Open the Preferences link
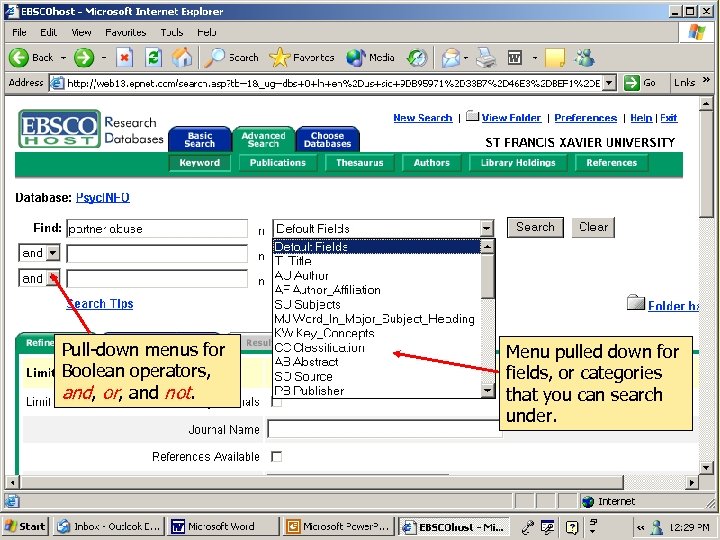 coord(585,118)
